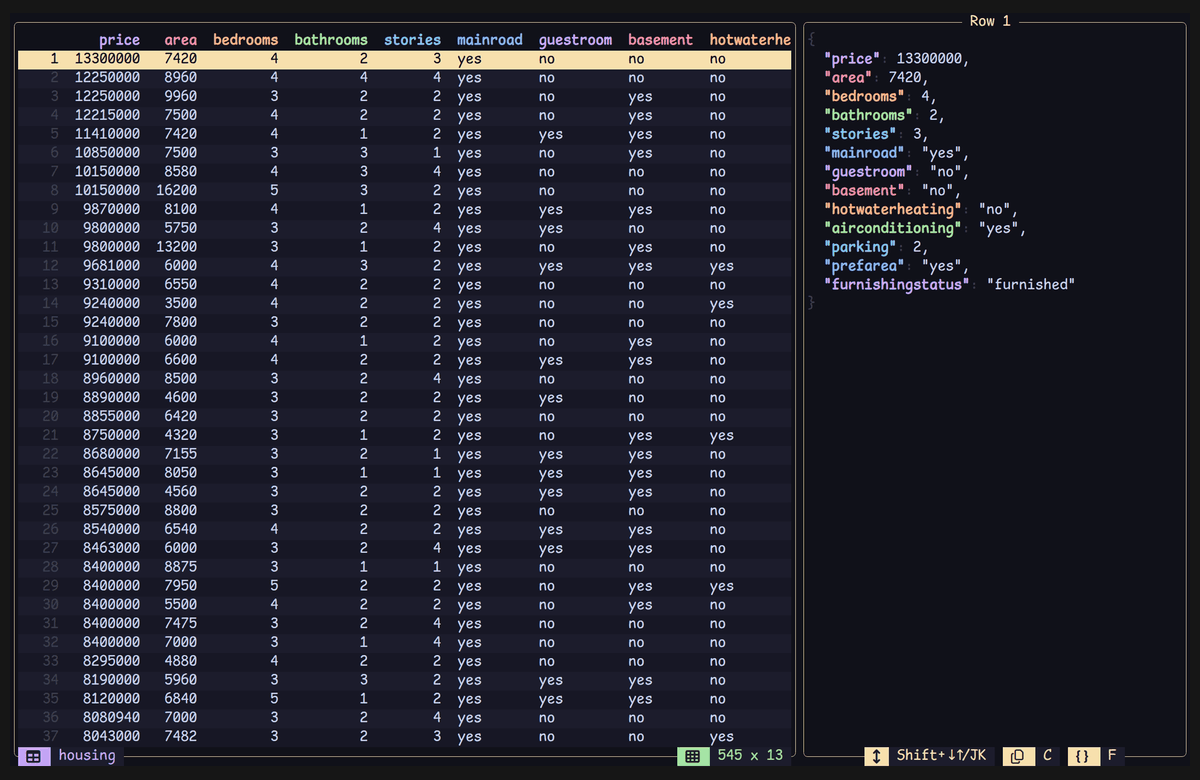
Task: Click the price cell 8080940
Action: click(x=111, y=718)
